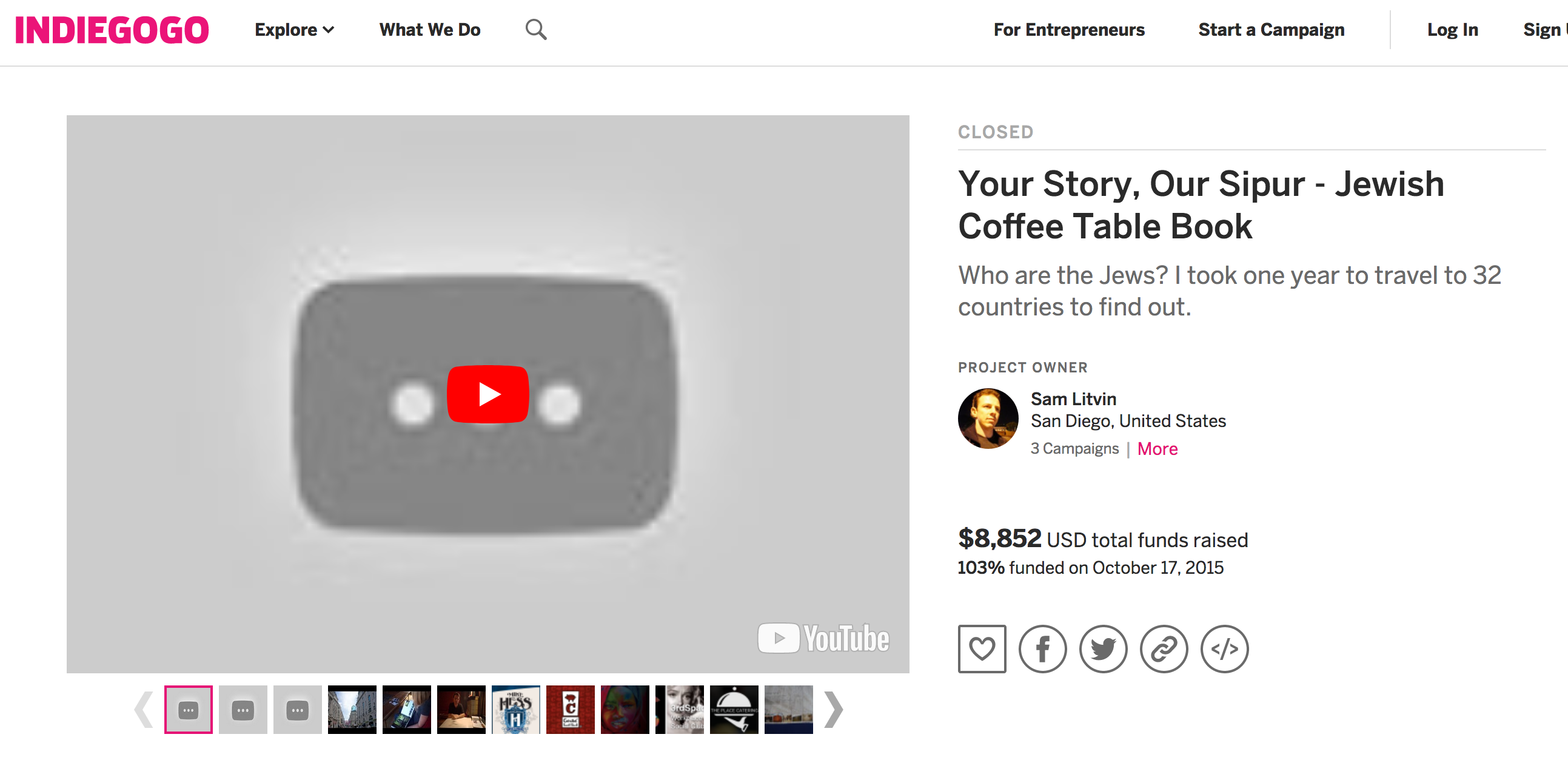Open Start a Campaign link
This screenshot has height=757, width=1568.
1271,30
